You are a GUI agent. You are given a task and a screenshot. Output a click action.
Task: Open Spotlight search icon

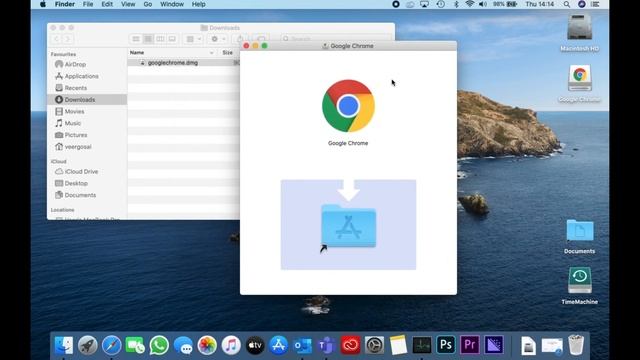[567, 4]
